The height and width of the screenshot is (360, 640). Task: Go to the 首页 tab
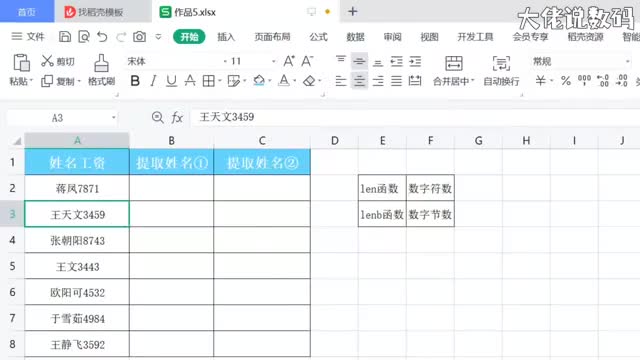pyautogui.click(x=27, y=12)
